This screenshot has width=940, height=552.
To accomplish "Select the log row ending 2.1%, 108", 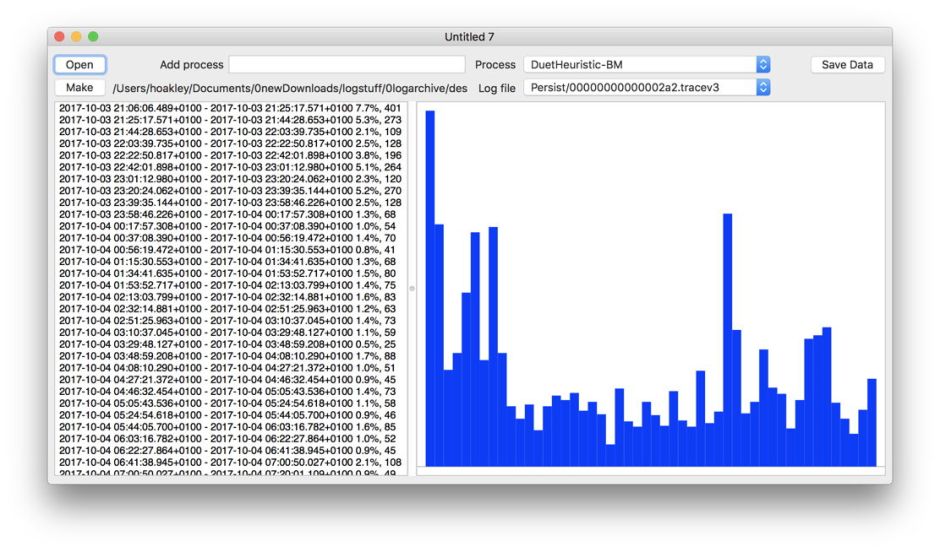I will click(x=230, y=463).
